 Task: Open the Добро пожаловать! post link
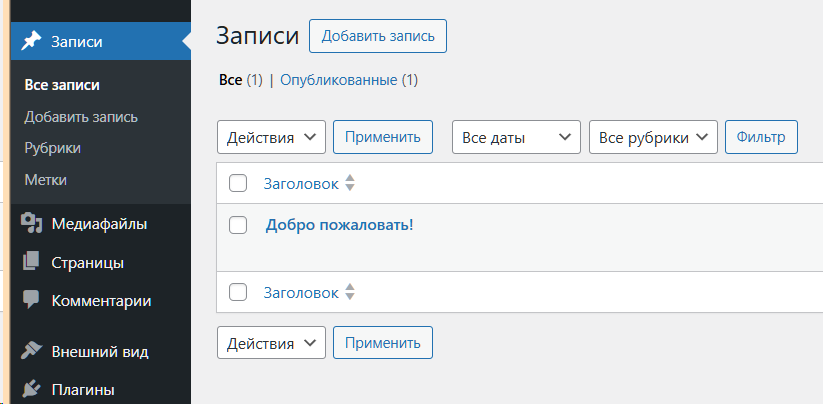point(339,225)
